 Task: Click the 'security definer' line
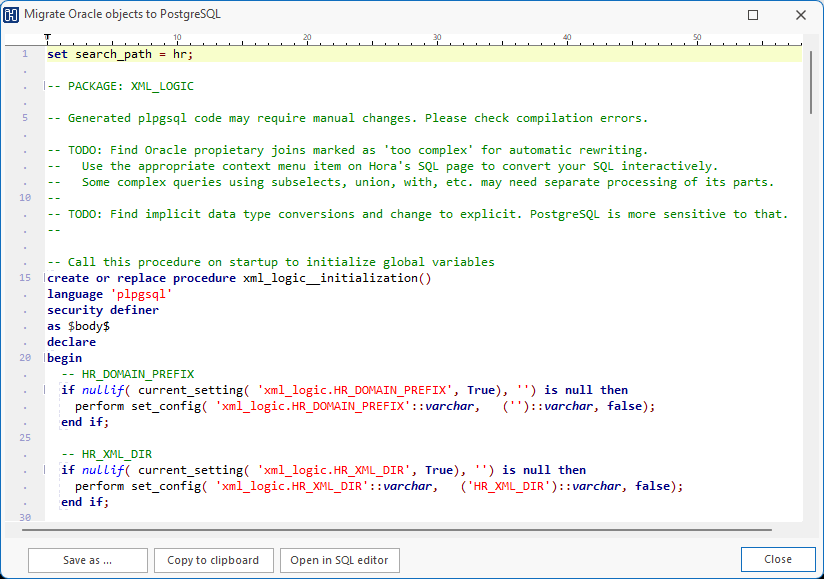[102, 310]
